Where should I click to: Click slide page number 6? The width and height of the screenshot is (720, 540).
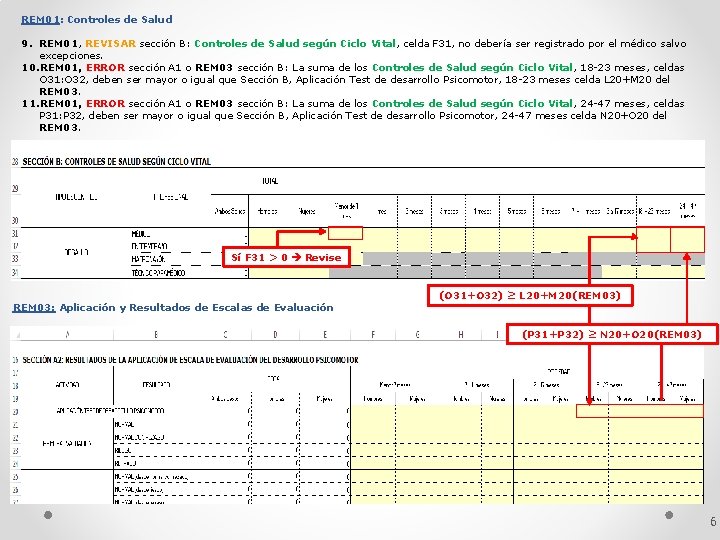click(713, 521)
